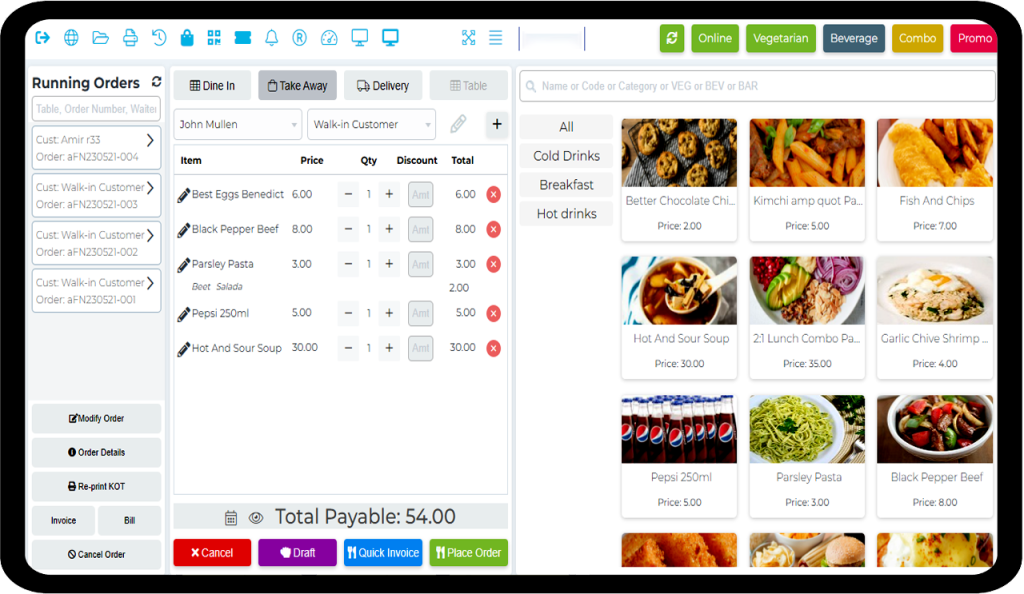This screenshot has height=594, width=1024.
Task: Click the purple Draft button
Action: point(297,553)
